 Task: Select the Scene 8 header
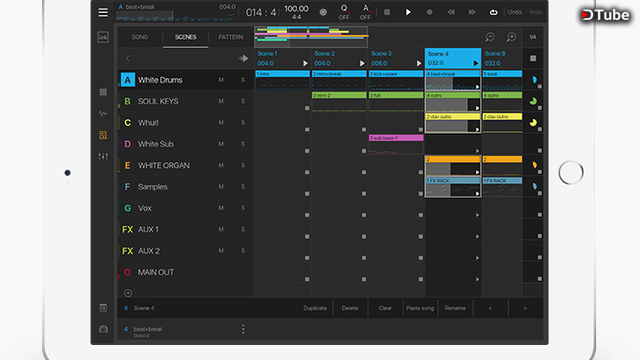pyautogui.click(x=502, y=58)
